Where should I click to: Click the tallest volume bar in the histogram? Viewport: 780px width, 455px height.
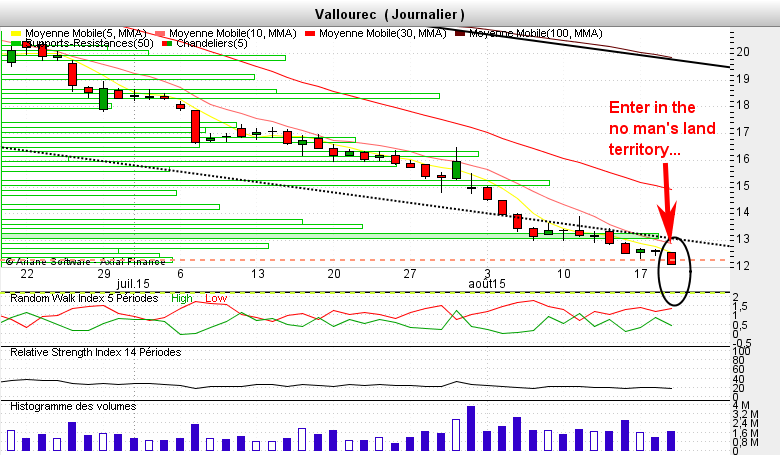(471, 428)
